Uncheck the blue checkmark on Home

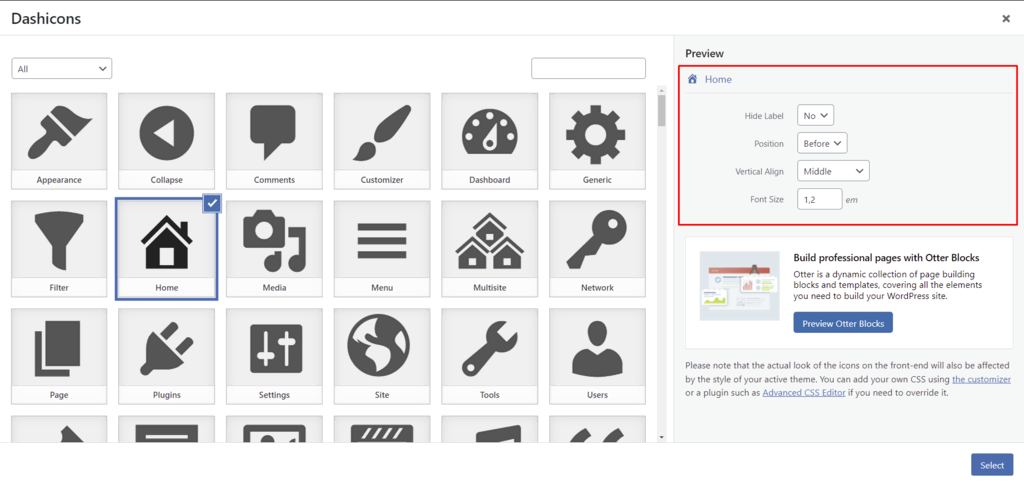(212, 204)
